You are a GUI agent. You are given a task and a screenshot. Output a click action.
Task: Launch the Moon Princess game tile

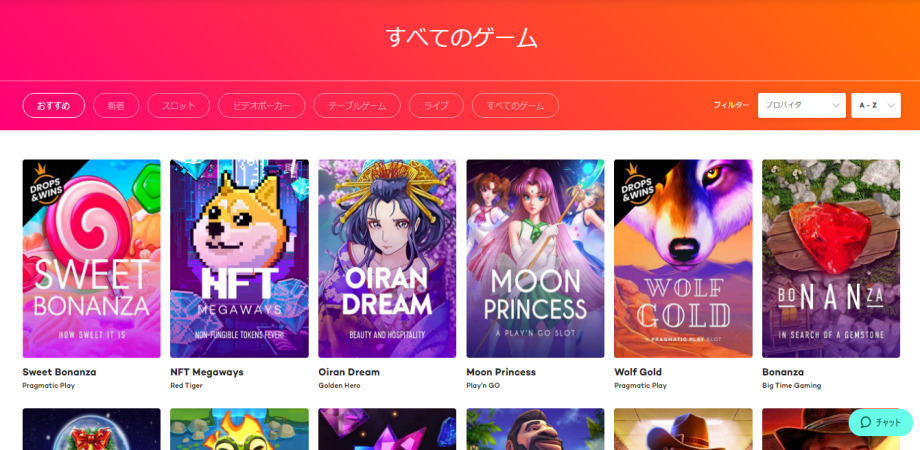click(x=535, y=259)
